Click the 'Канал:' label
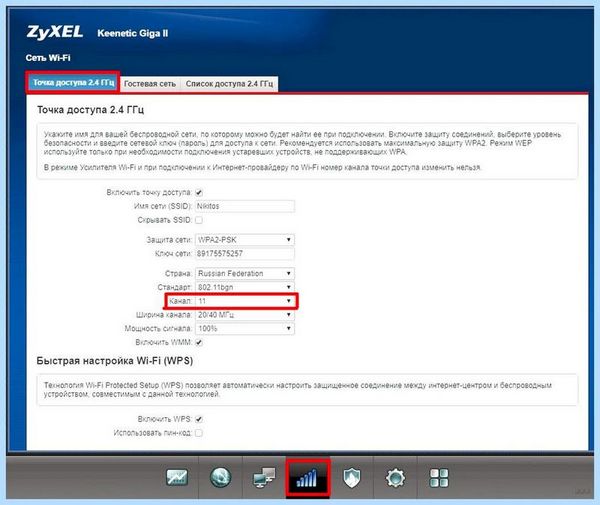This screenshot has height=505, width=600. 180,301
